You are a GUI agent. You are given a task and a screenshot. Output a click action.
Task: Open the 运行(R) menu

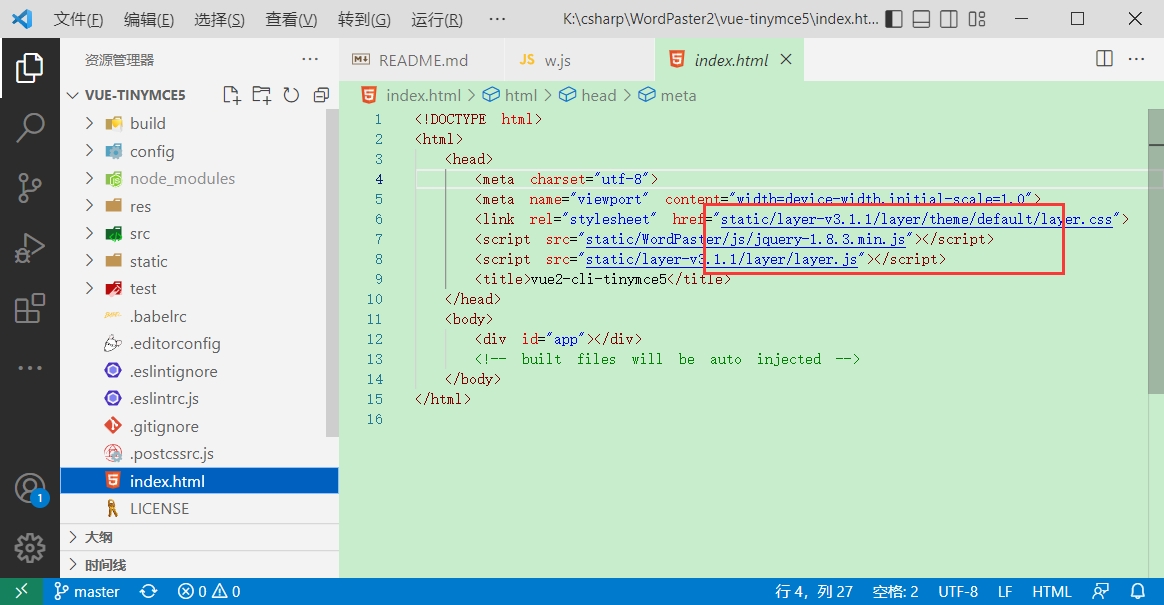tap(436, 20)
